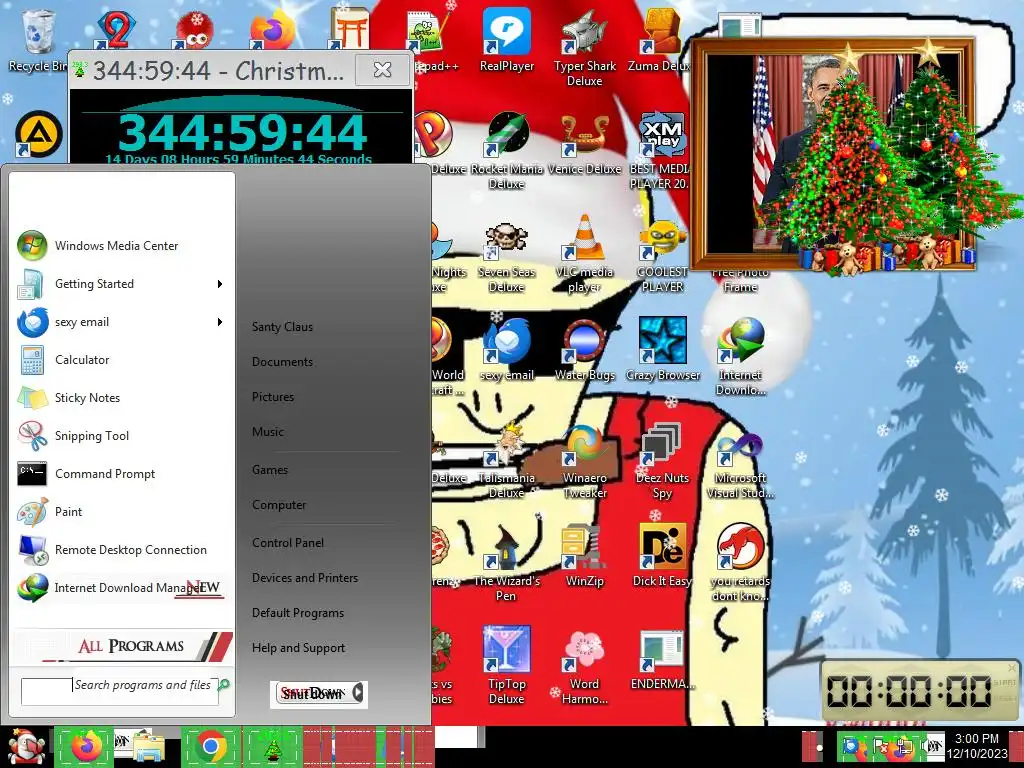This screenshot has width=1024, height=768.
Task: Open Help and Support
Action: pos(298,648)
